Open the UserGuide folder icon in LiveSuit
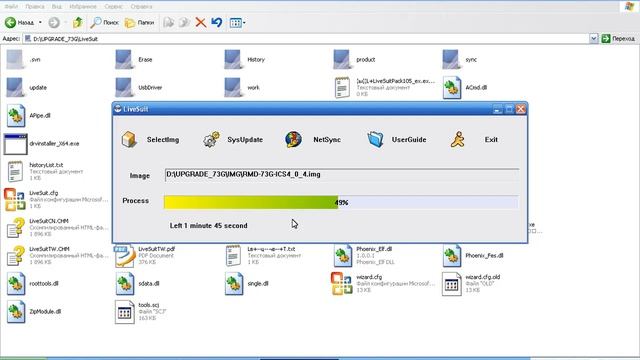Screen dimensions: 640x360 coord(375,140)
